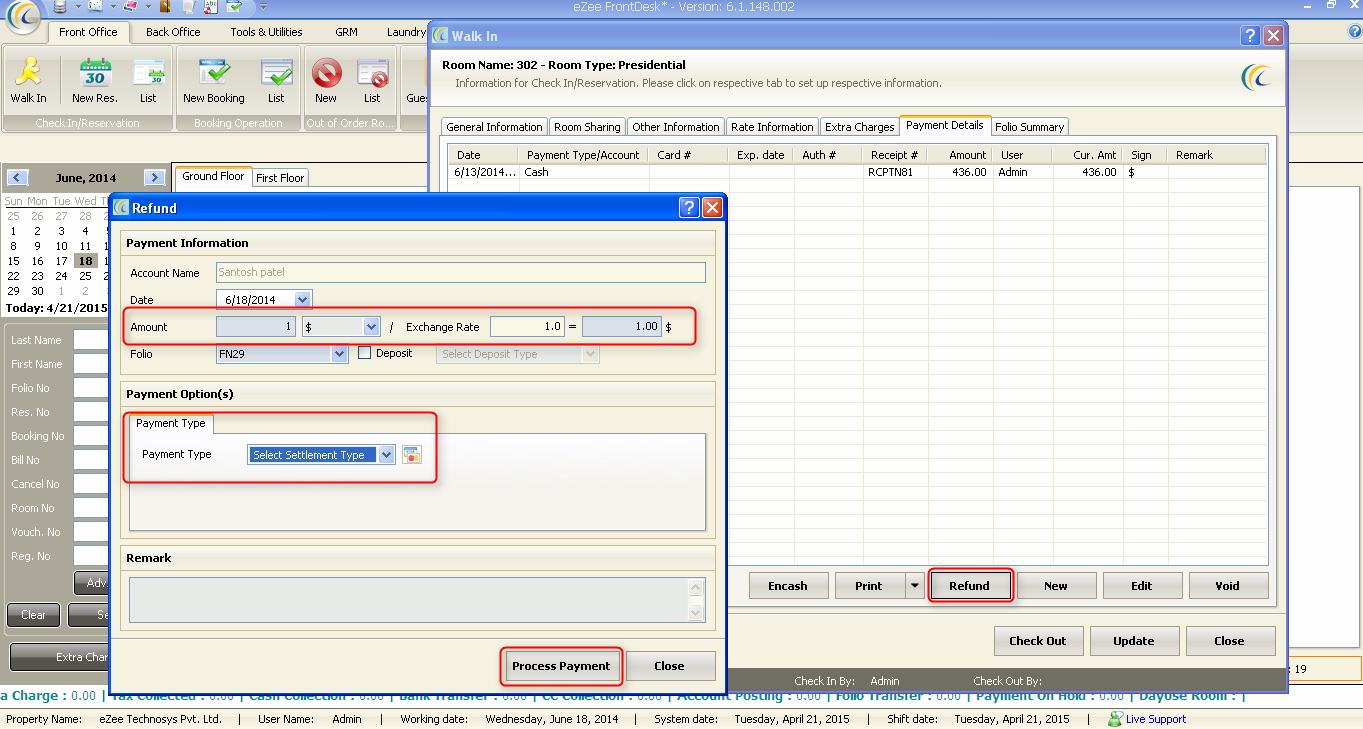Click the Void button
The image size is (1363, 729).
click(x=1227, y=586)
